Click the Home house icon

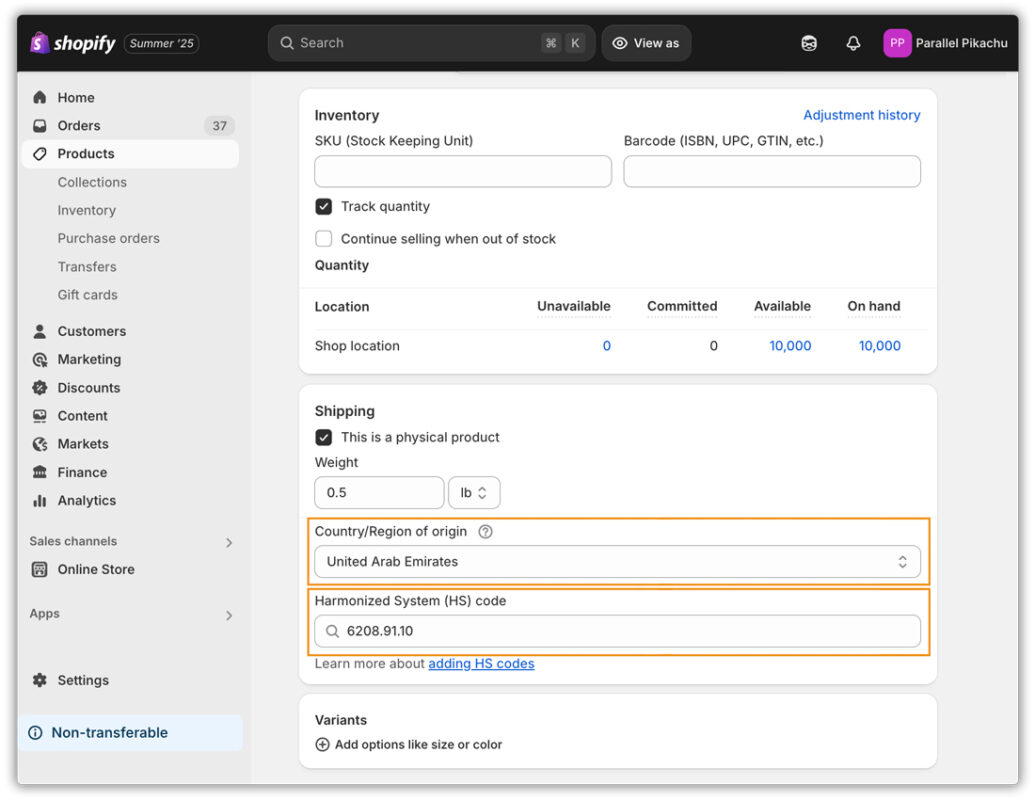tap(40, 98)
